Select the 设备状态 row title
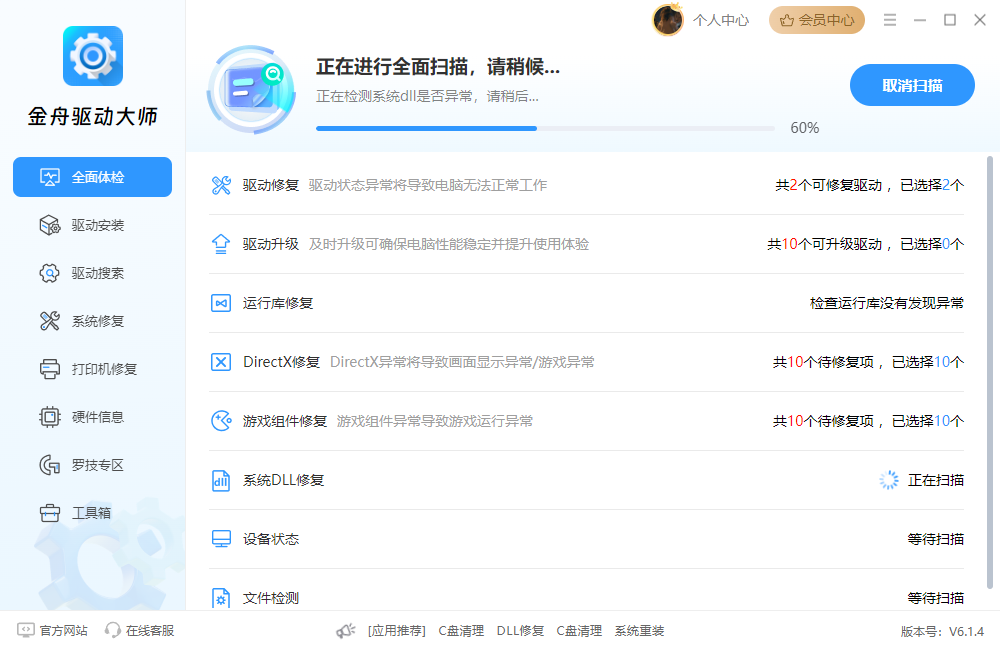This screenshot has width=1000, height=650. click(270, 539)
